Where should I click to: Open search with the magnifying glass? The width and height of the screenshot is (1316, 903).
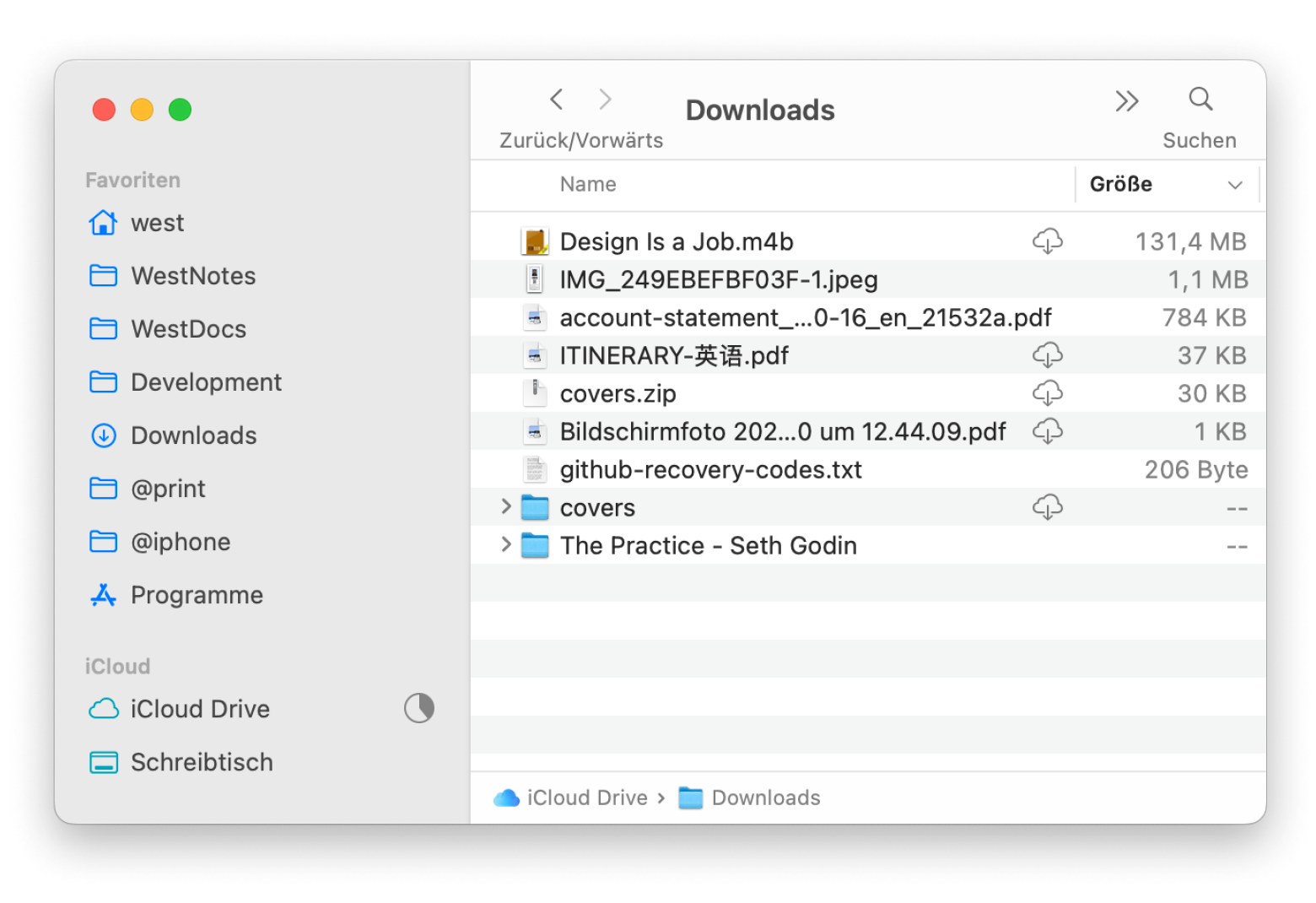(1200, 100)
